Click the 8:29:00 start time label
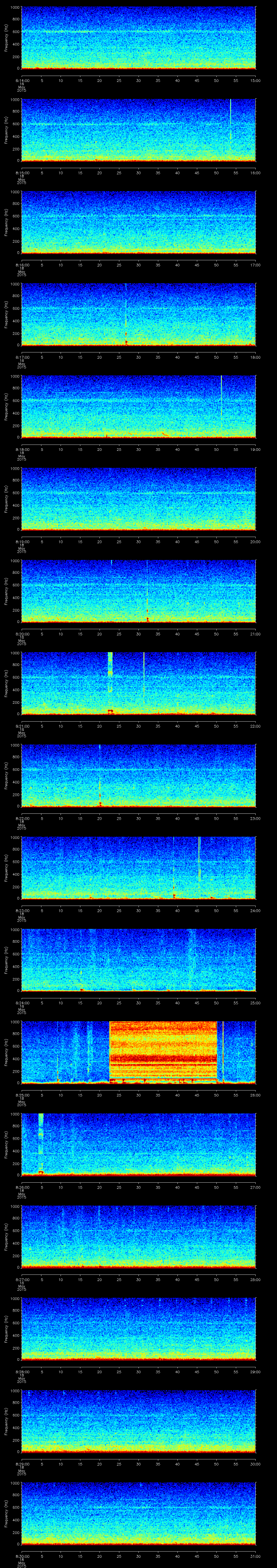 click(22, 1464)
